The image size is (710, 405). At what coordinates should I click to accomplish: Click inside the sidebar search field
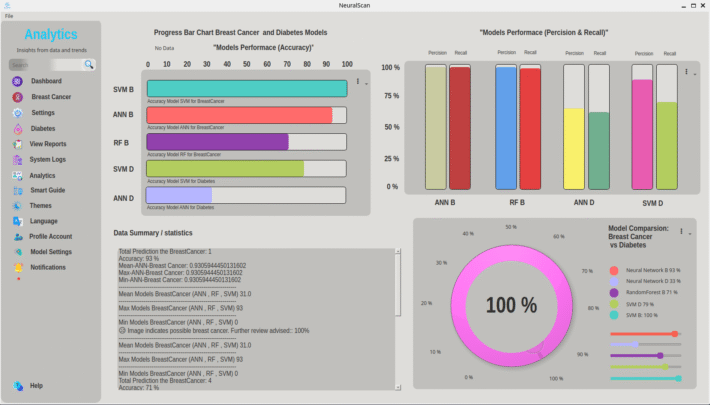(x=45, y=64)
